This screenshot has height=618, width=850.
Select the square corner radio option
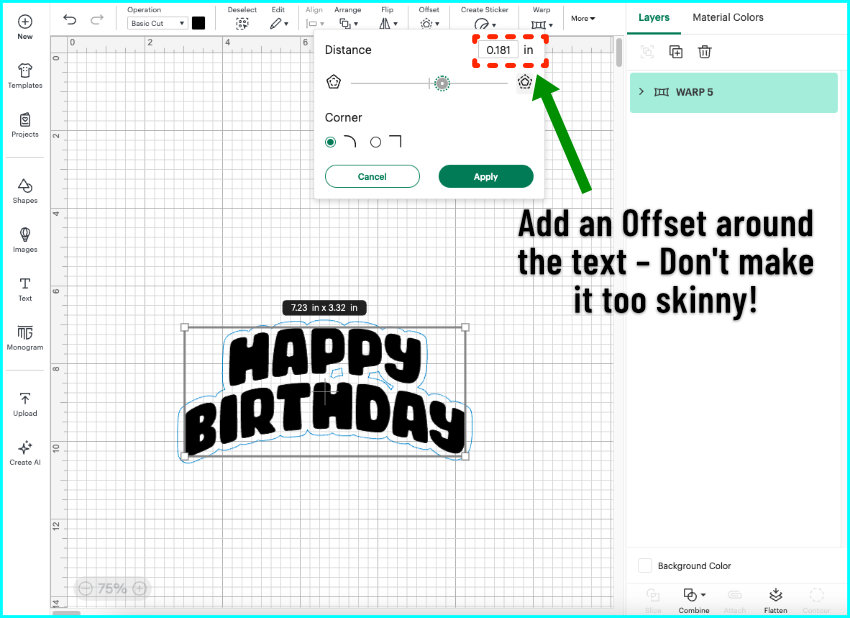point(376,142)
